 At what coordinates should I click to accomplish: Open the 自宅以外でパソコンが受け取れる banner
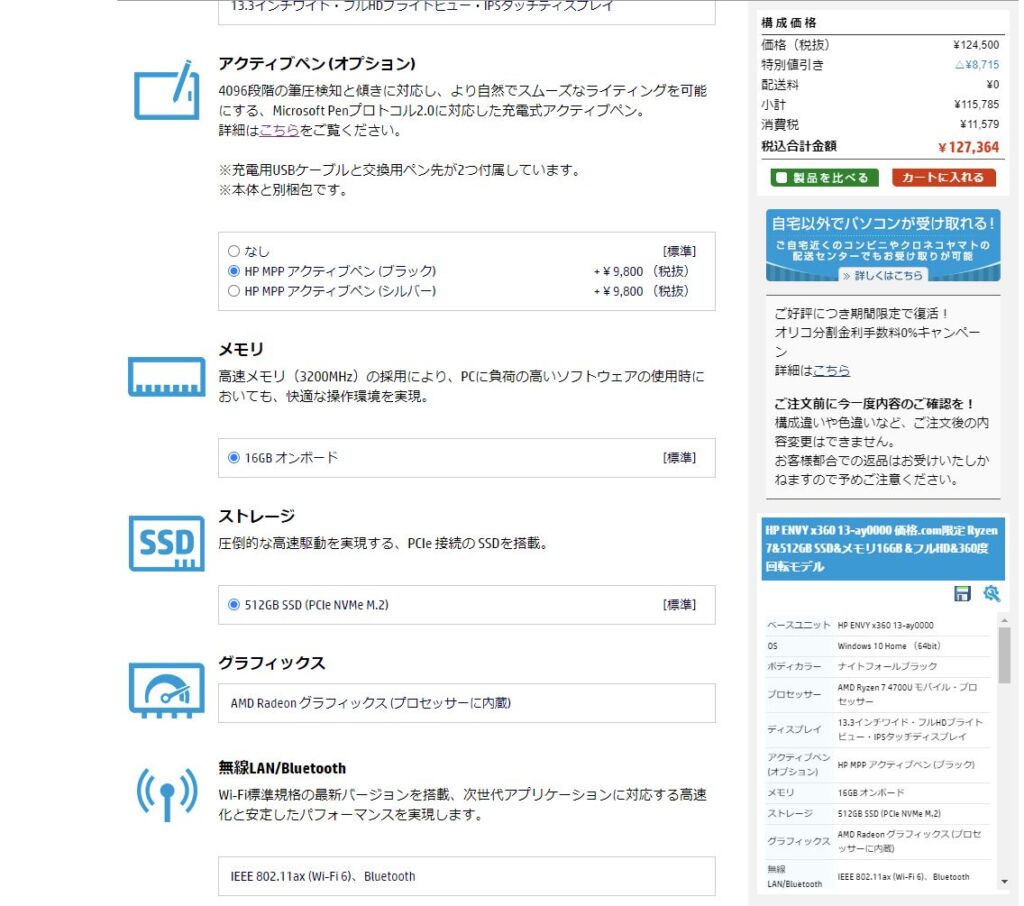point(883,245)
